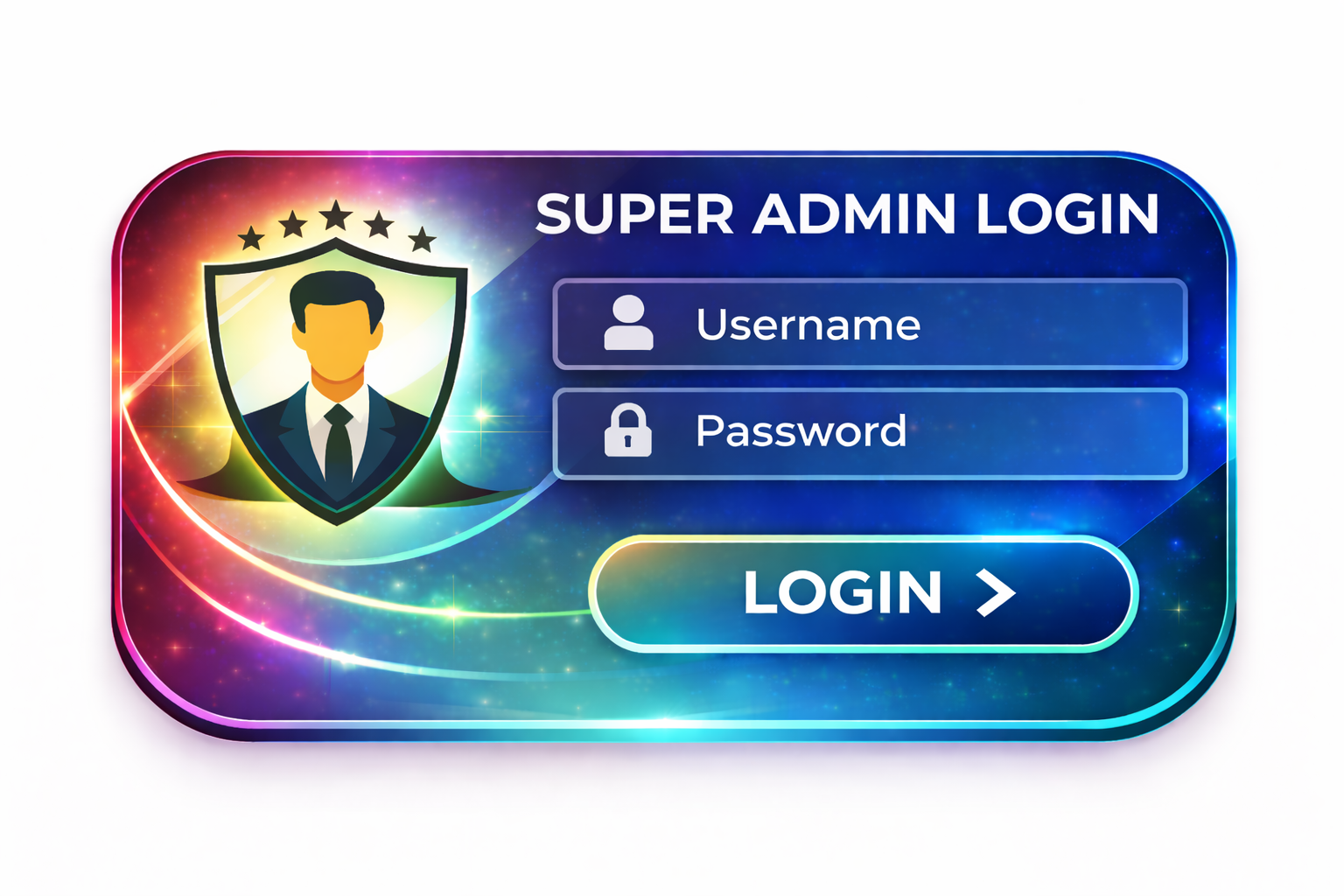The image size is (1344, 896).
Task: Click the user silhouette icon in Username field
Action: point(628,323)
